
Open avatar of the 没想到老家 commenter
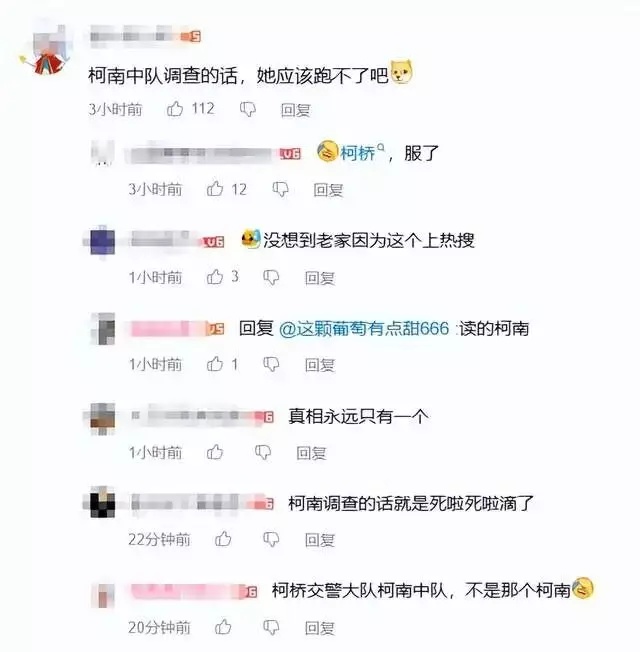(x=102, y=241)
